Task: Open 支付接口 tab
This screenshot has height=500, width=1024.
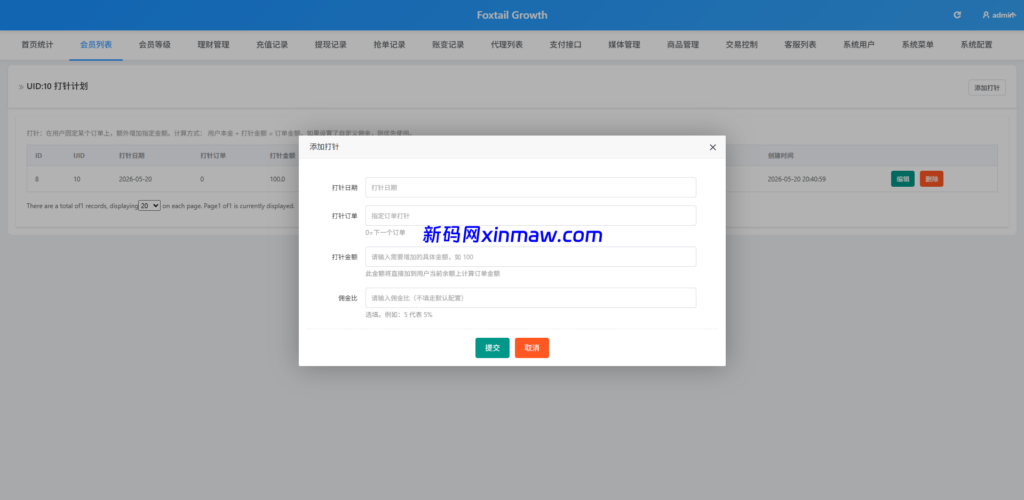Action: point(566,45)
